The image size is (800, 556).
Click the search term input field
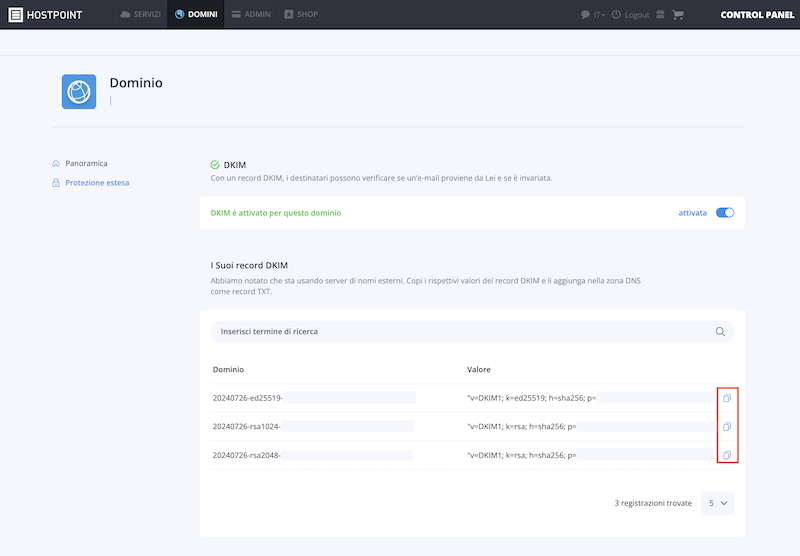point(472,332)
